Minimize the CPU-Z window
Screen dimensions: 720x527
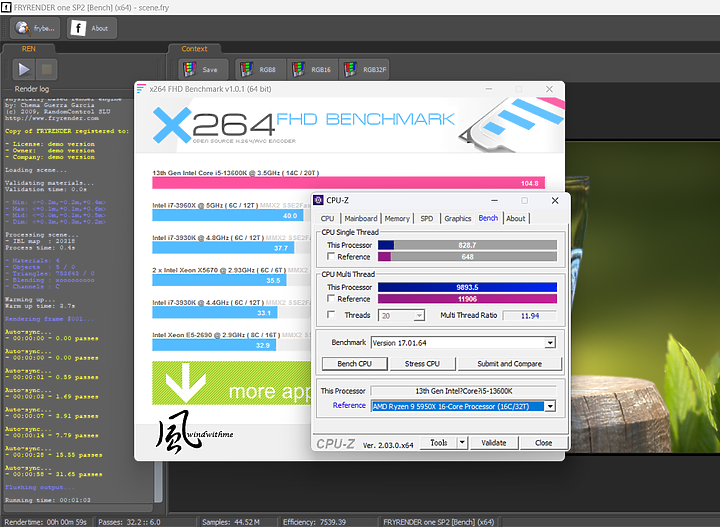495,200
